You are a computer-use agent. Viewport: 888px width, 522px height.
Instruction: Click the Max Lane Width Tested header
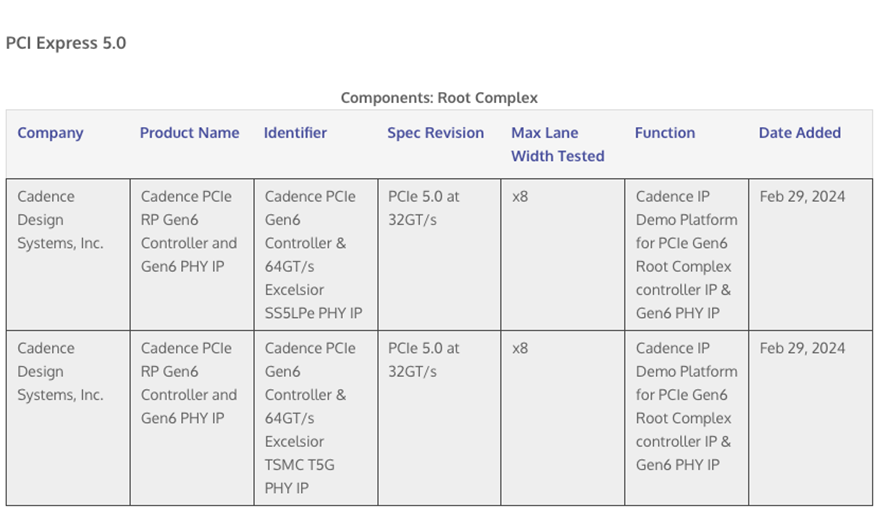point(557,144)
